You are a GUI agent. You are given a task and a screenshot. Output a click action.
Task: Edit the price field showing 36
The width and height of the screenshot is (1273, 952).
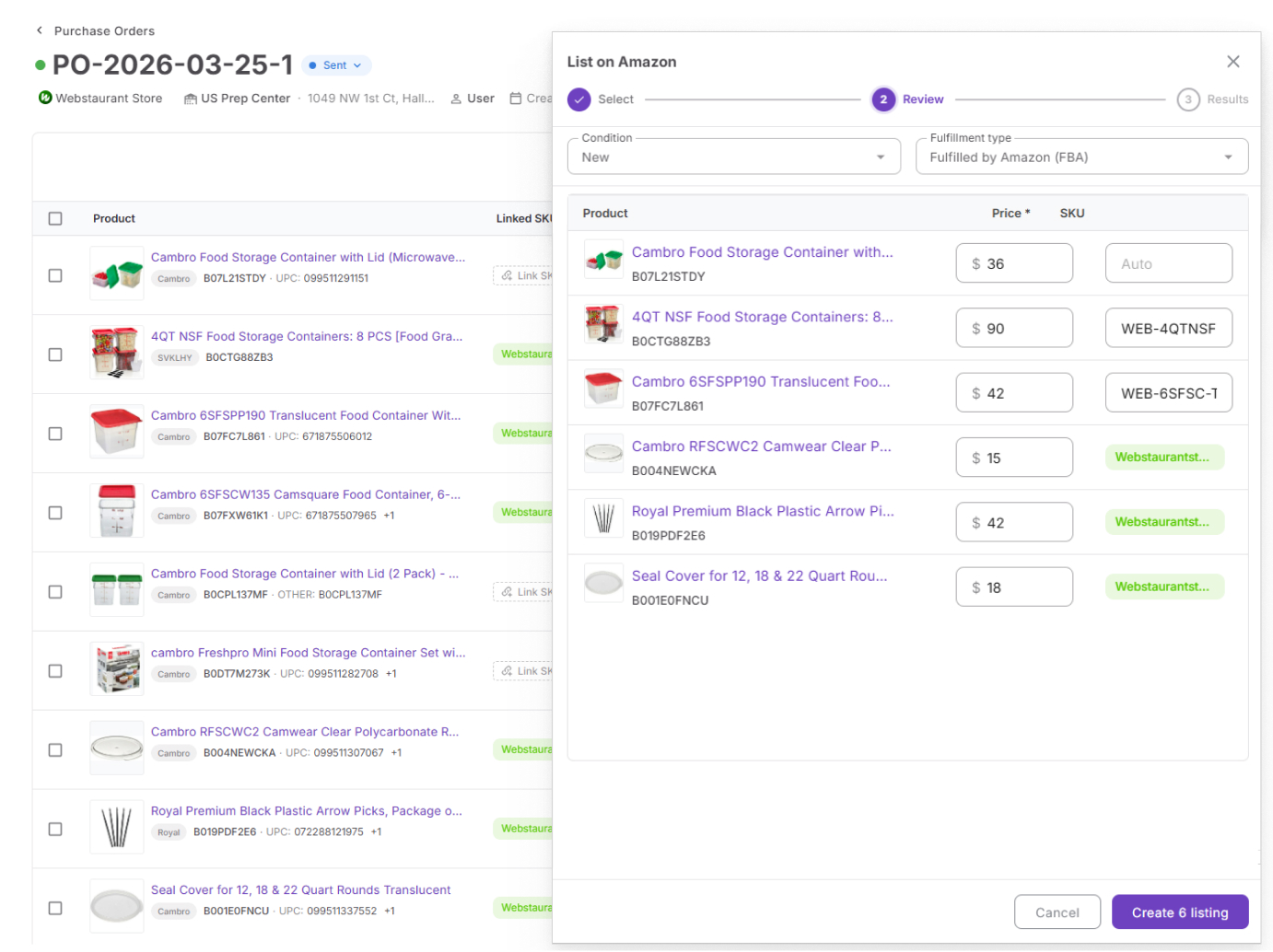click(1013, 262)
